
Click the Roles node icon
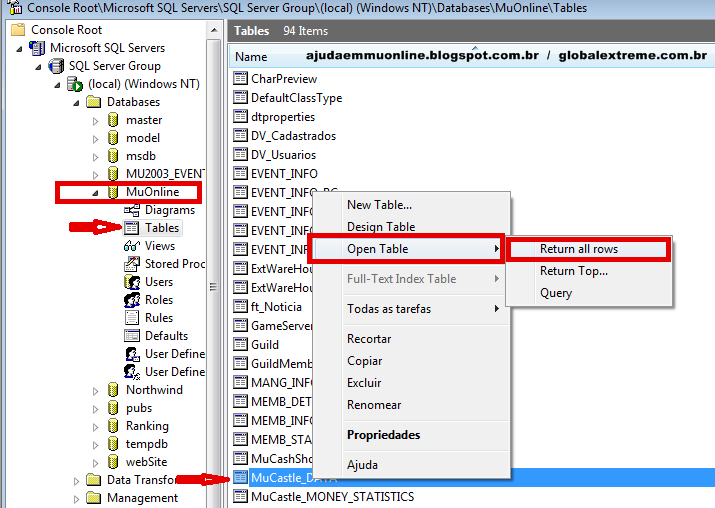[132, 300]
